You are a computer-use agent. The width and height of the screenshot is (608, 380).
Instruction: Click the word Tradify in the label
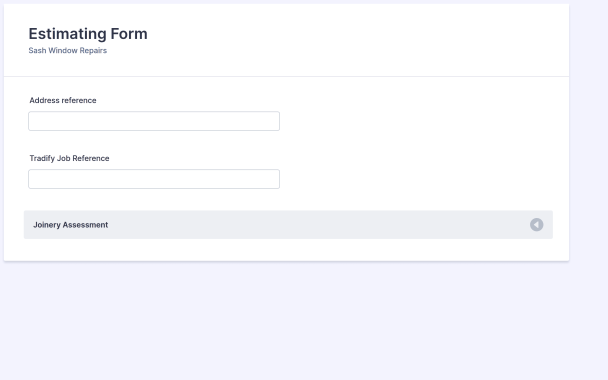42,158
